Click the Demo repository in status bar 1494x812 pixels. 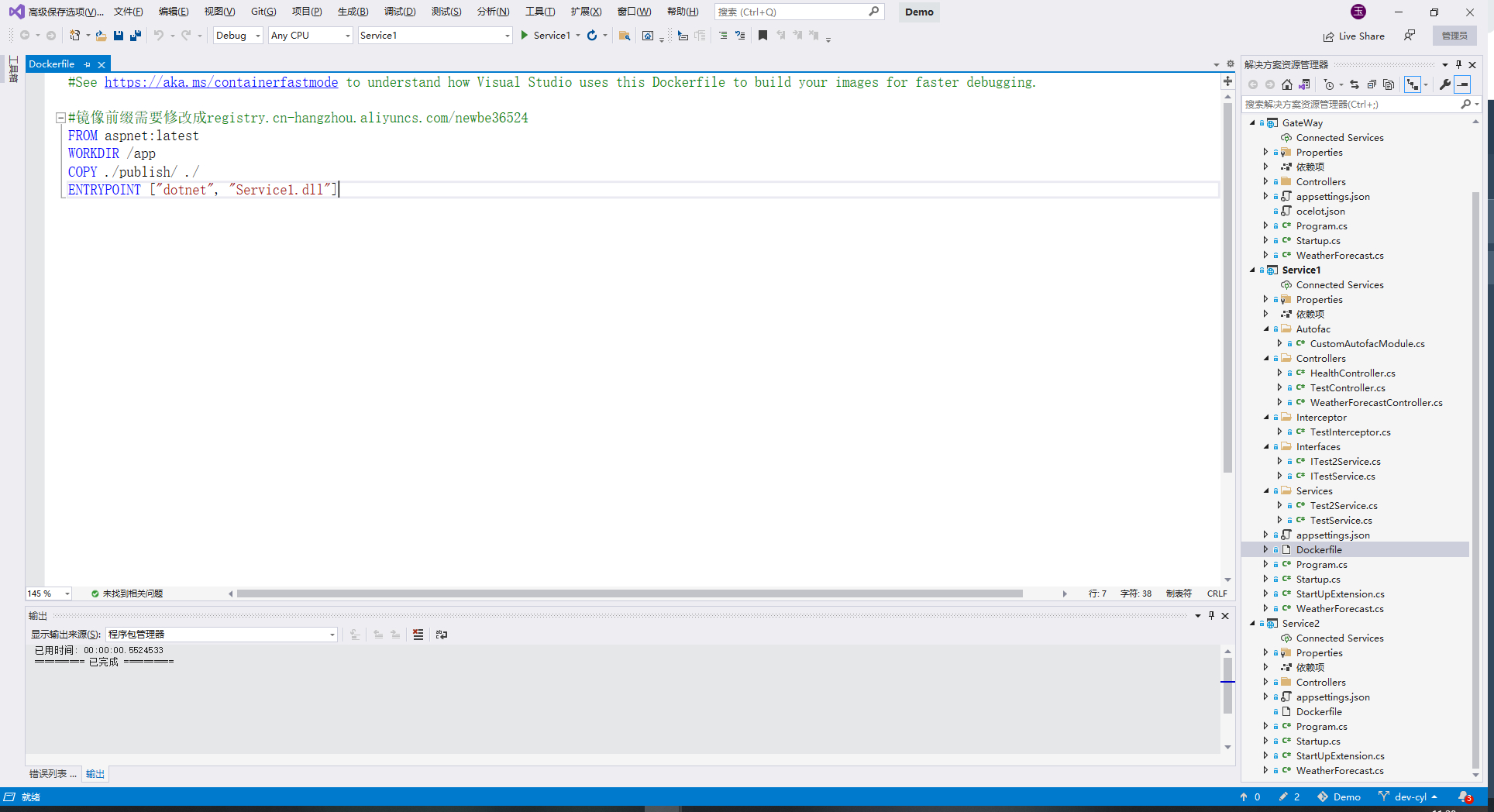[1339, 797]
